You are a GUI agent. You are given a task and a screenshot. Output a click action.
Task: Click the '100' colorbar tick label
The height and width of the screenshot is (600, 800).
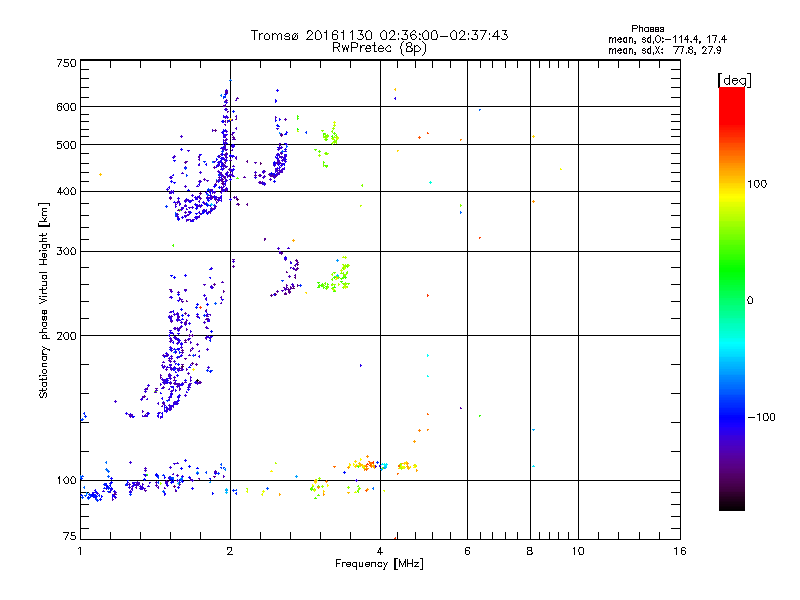coord(757,184)
